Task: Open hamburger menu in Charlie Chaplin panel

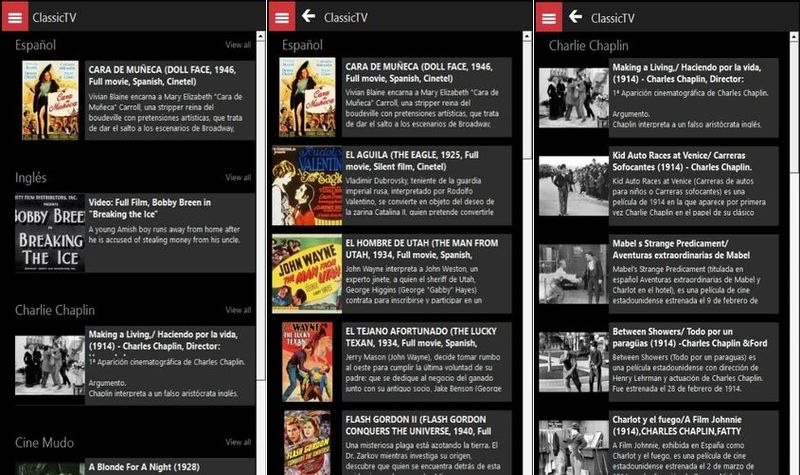Action: [549, 18]
